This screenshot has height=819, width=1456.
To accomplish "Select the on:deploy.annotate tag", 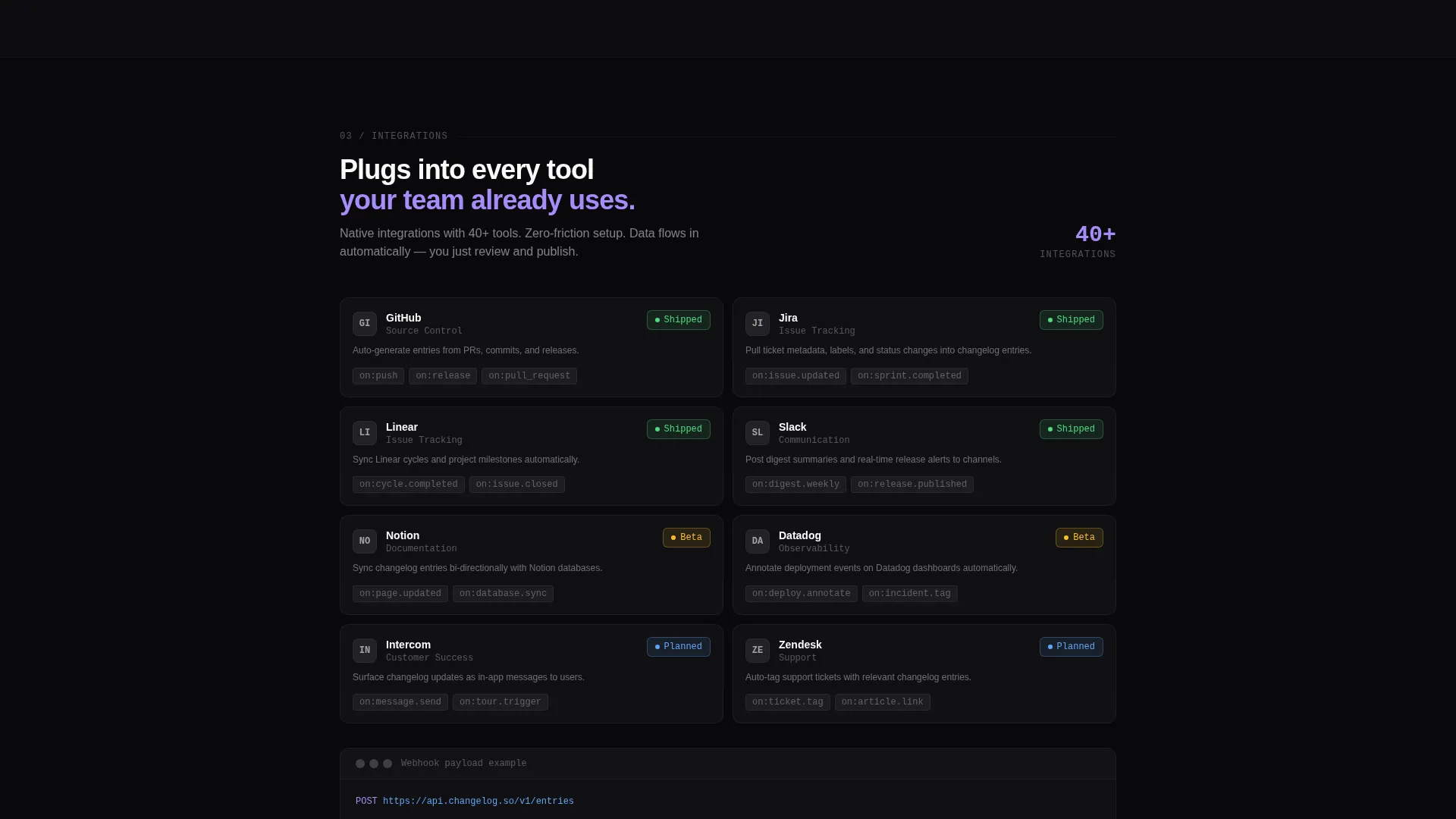I will [802, 594].
